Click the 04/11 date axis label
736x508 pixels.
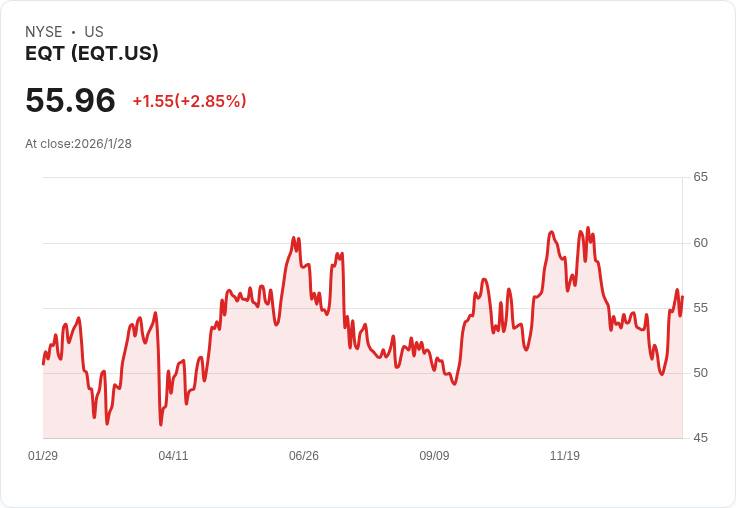(x=173, y=456)
